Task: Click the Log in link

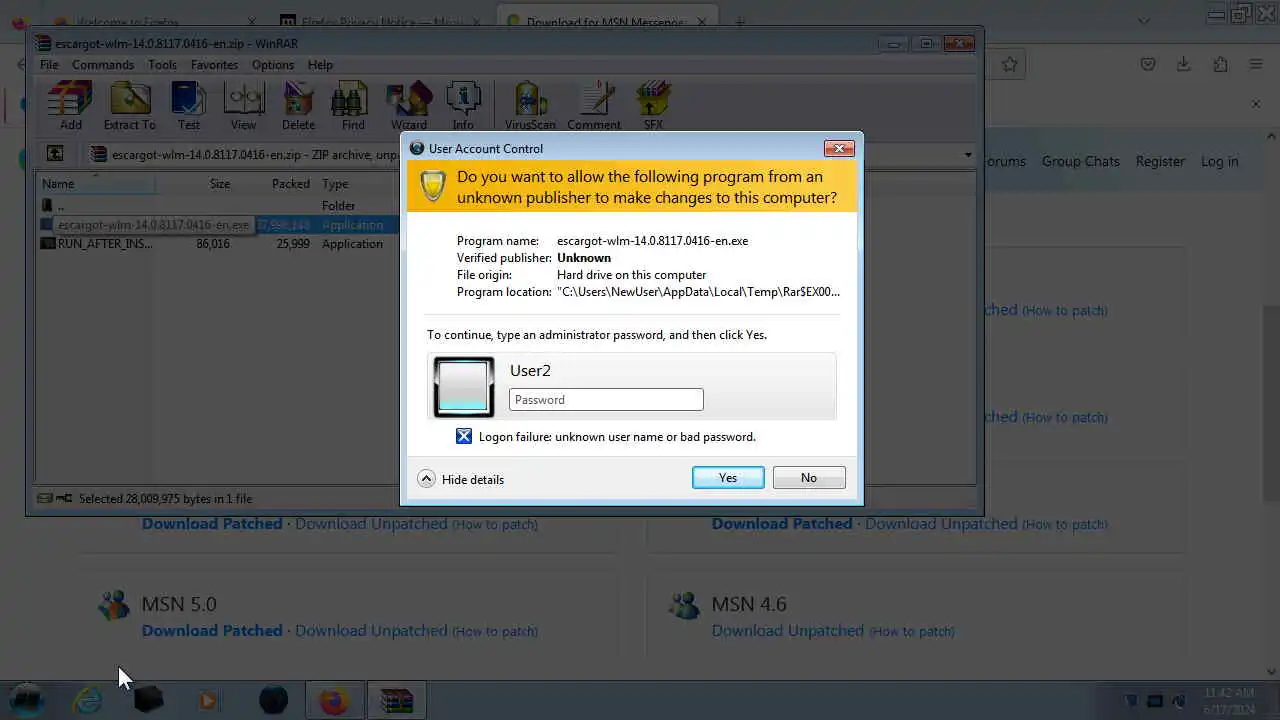Action: pyautogui.click(x=1220, y=161)
